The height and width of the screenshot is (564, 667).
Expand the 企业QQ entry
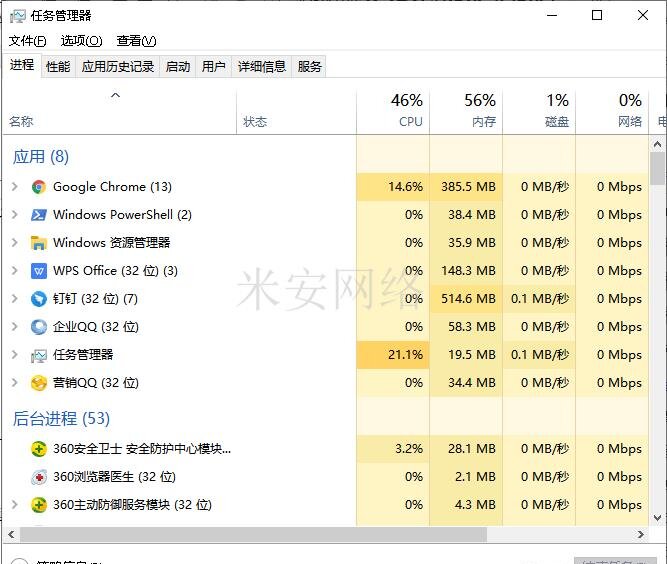coord(14,327)
